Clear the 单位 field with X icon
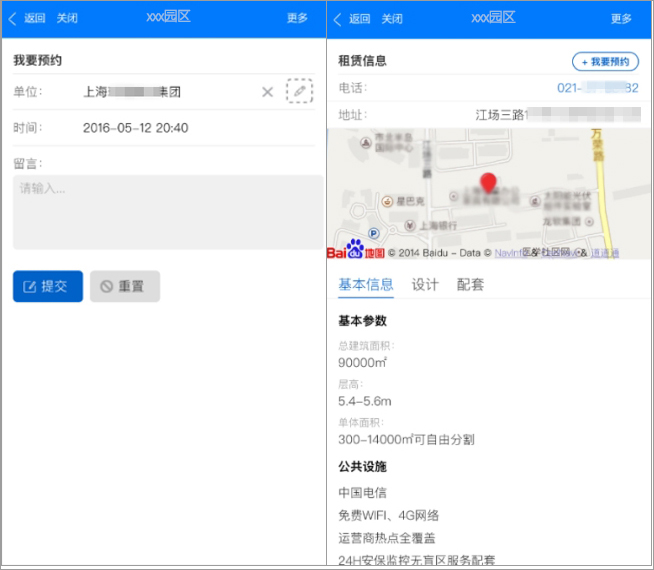 (267, 92)
